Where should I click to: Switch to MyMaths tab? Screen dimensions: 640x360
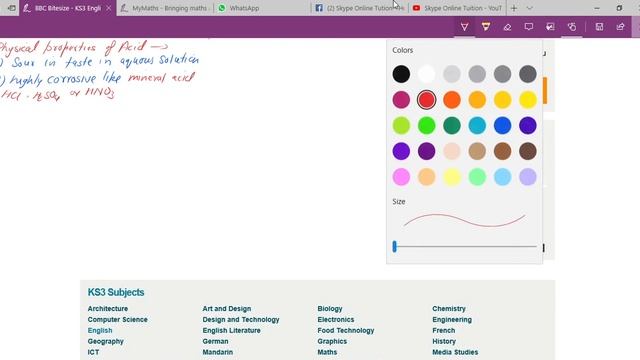tap(165, 8)
